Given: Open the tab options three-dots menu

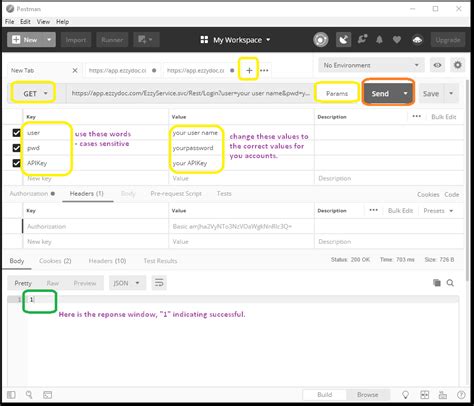Looking at the screenshot, I should click(x=264, y=70).
